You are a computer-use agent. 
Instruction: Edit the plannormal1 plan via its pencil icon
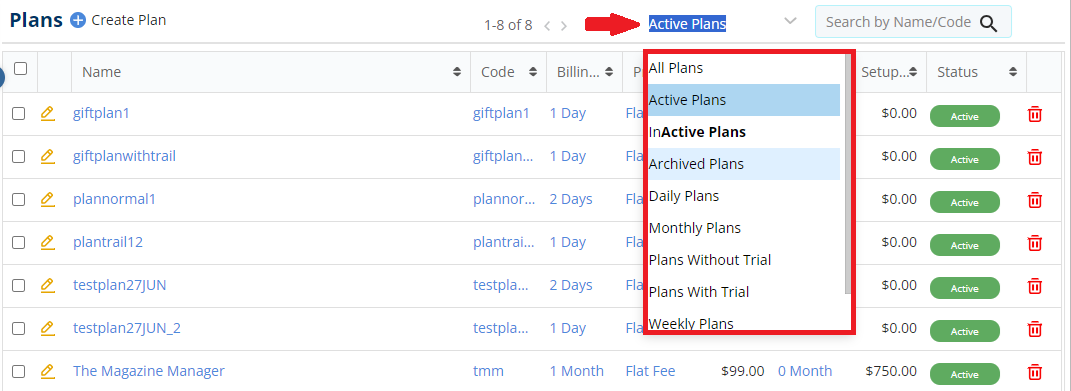(47, 199)
